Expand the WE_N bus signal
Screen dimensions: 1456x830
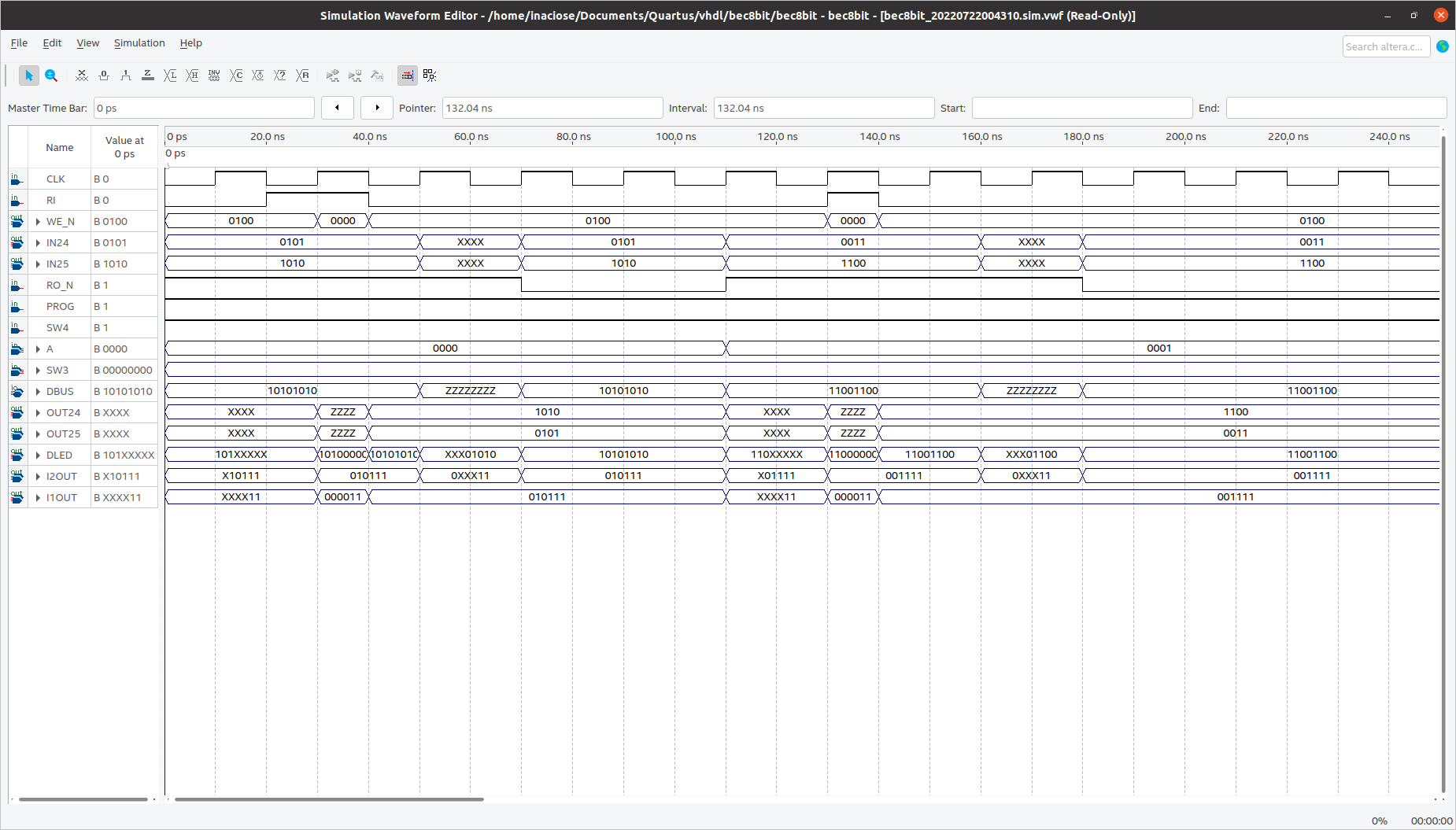pos(38,222)
